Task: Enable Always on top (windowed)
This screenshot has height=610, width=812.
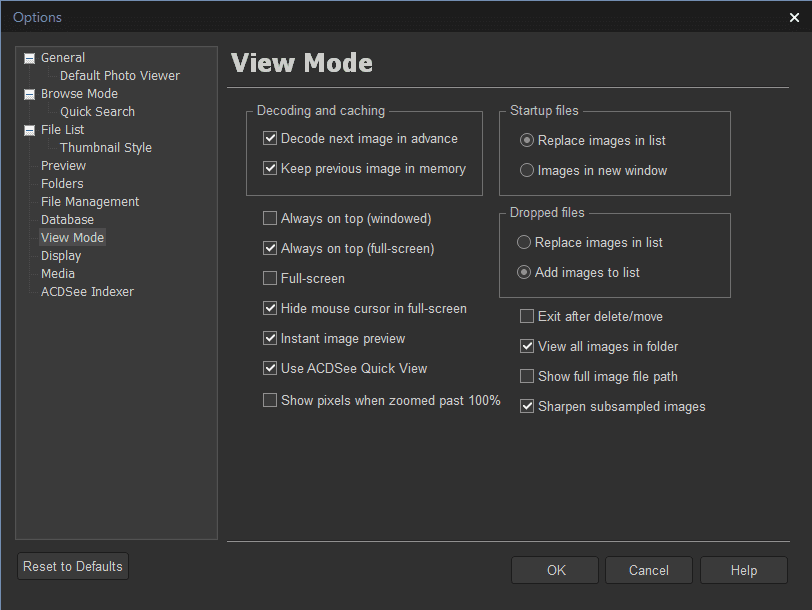Action: pos(270,218)
